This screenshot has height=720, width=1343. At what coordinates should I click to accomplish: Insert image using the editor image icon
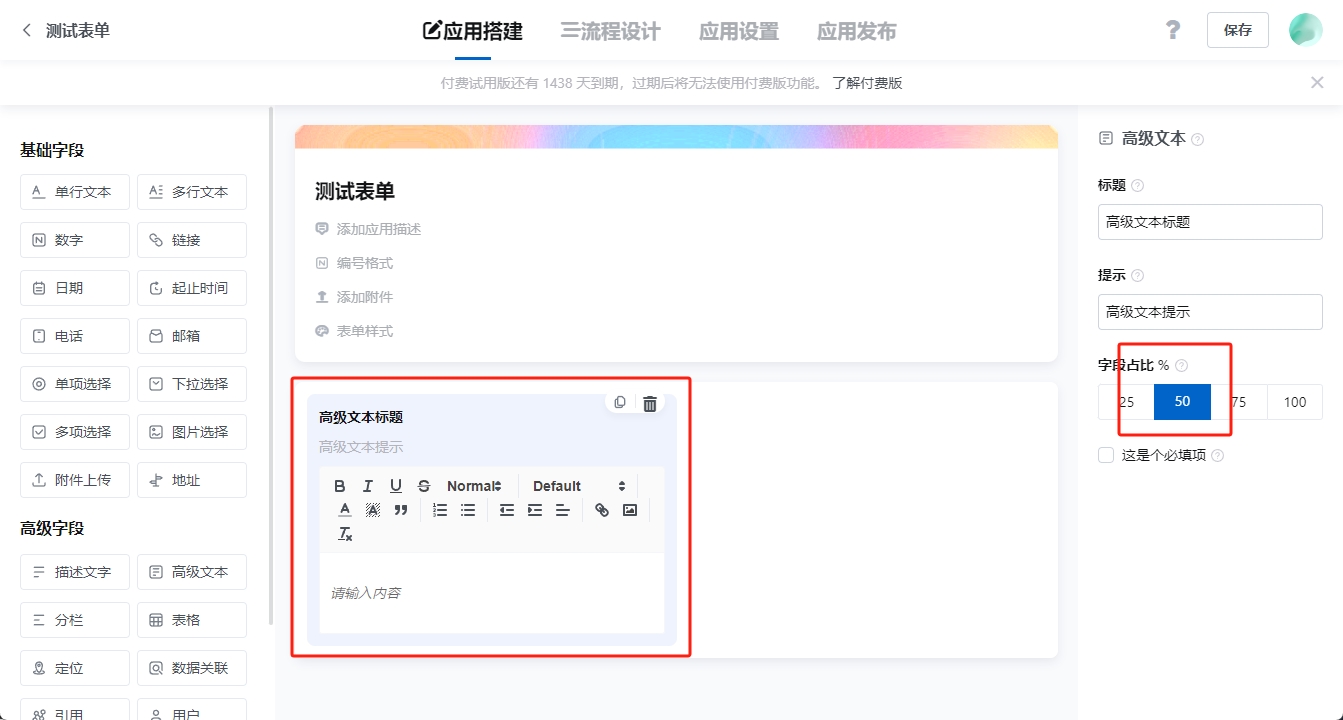point(630,510)
